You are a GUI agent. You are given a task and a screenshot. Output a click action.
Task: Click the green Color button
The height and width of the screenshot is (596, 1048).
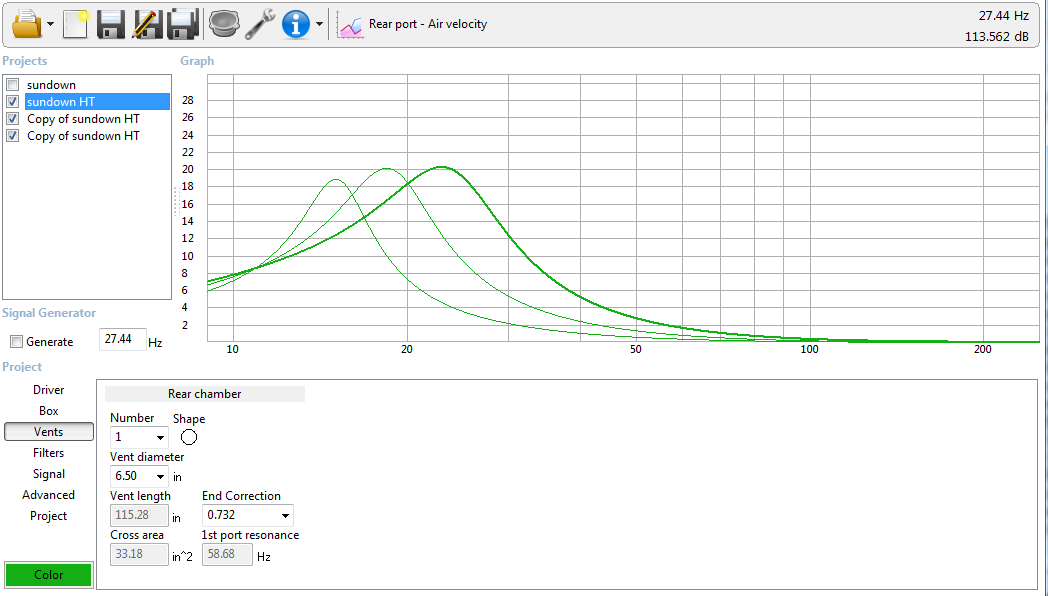pyautogui.click(x=49, y=575)
